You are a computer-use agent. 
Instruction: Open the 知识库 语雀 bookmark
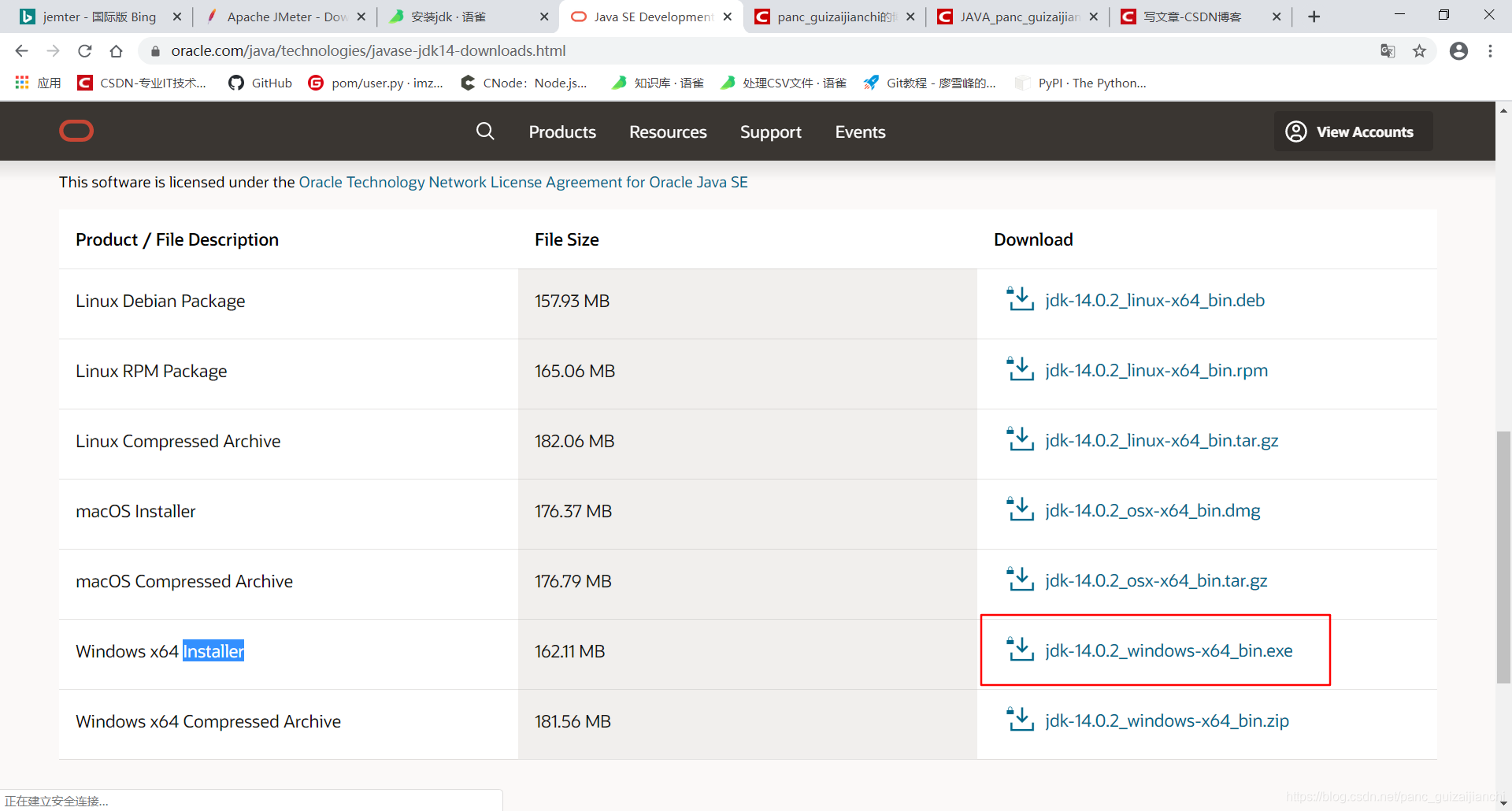pos(658,83)
